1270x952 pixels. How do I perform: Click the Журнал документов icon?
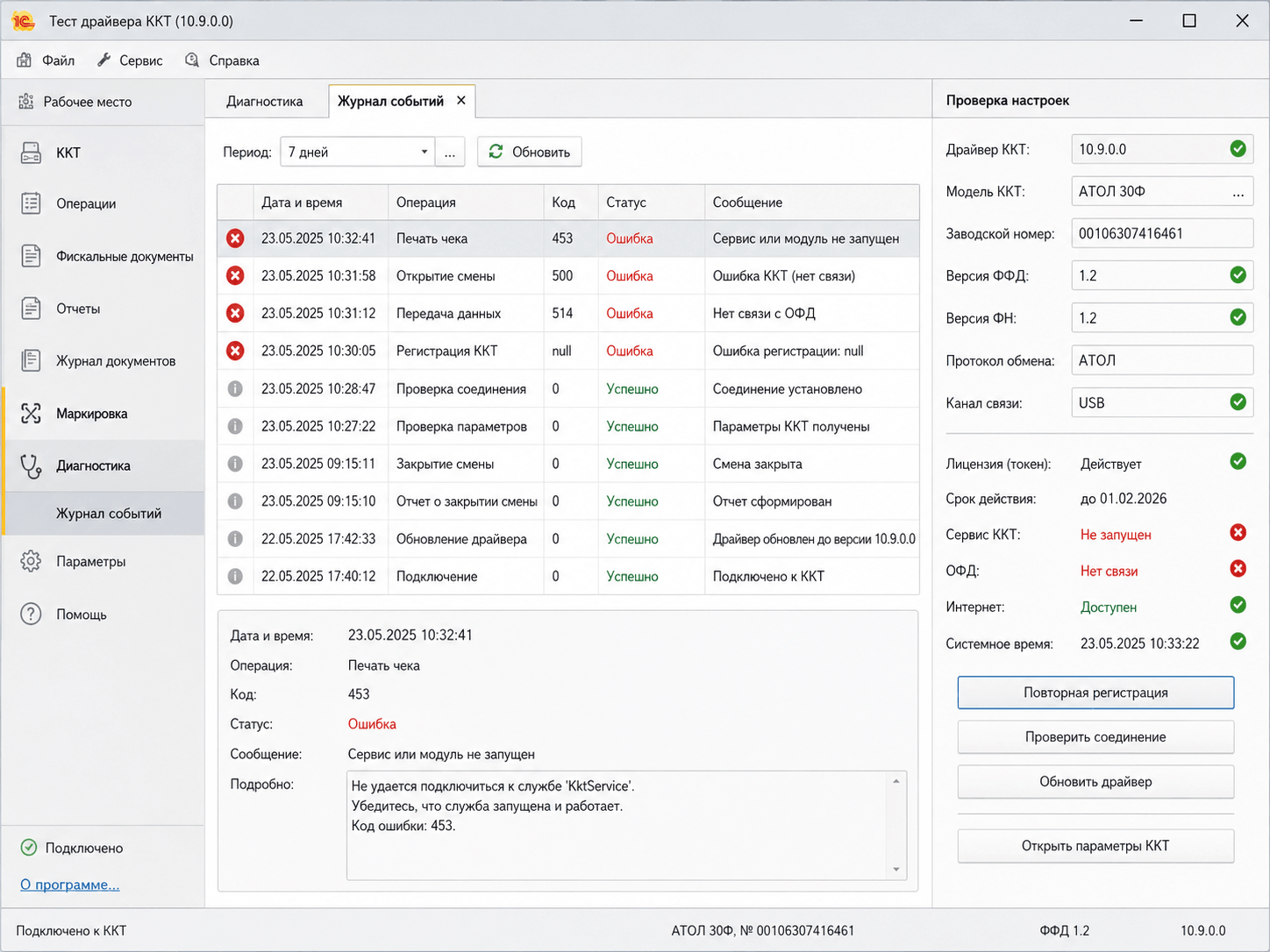point(31,360)
